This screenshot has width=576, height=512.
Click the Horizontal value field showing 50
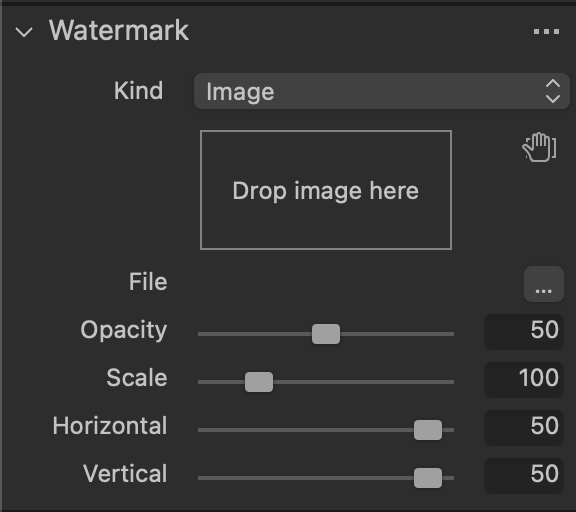pos(524,428)
